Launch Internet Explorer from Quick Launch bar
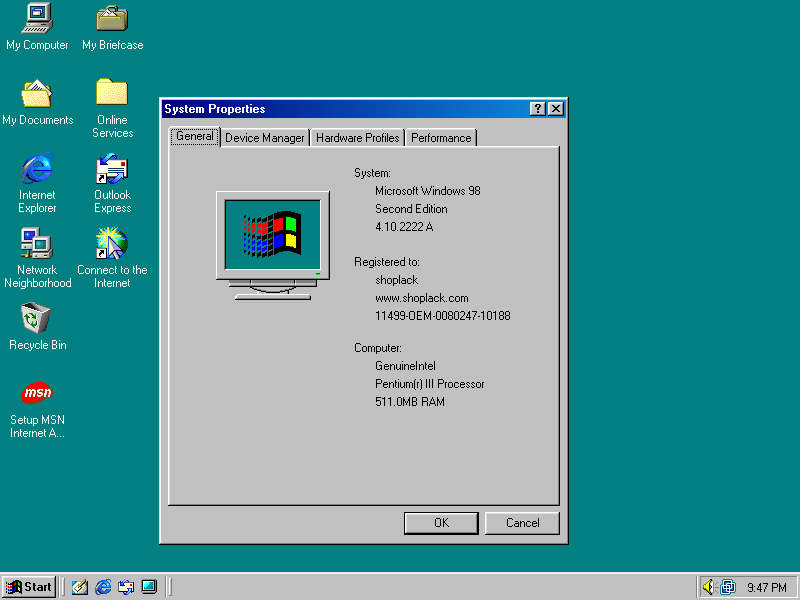The height and width of the screenshot is (600, 800). [103, 587]
